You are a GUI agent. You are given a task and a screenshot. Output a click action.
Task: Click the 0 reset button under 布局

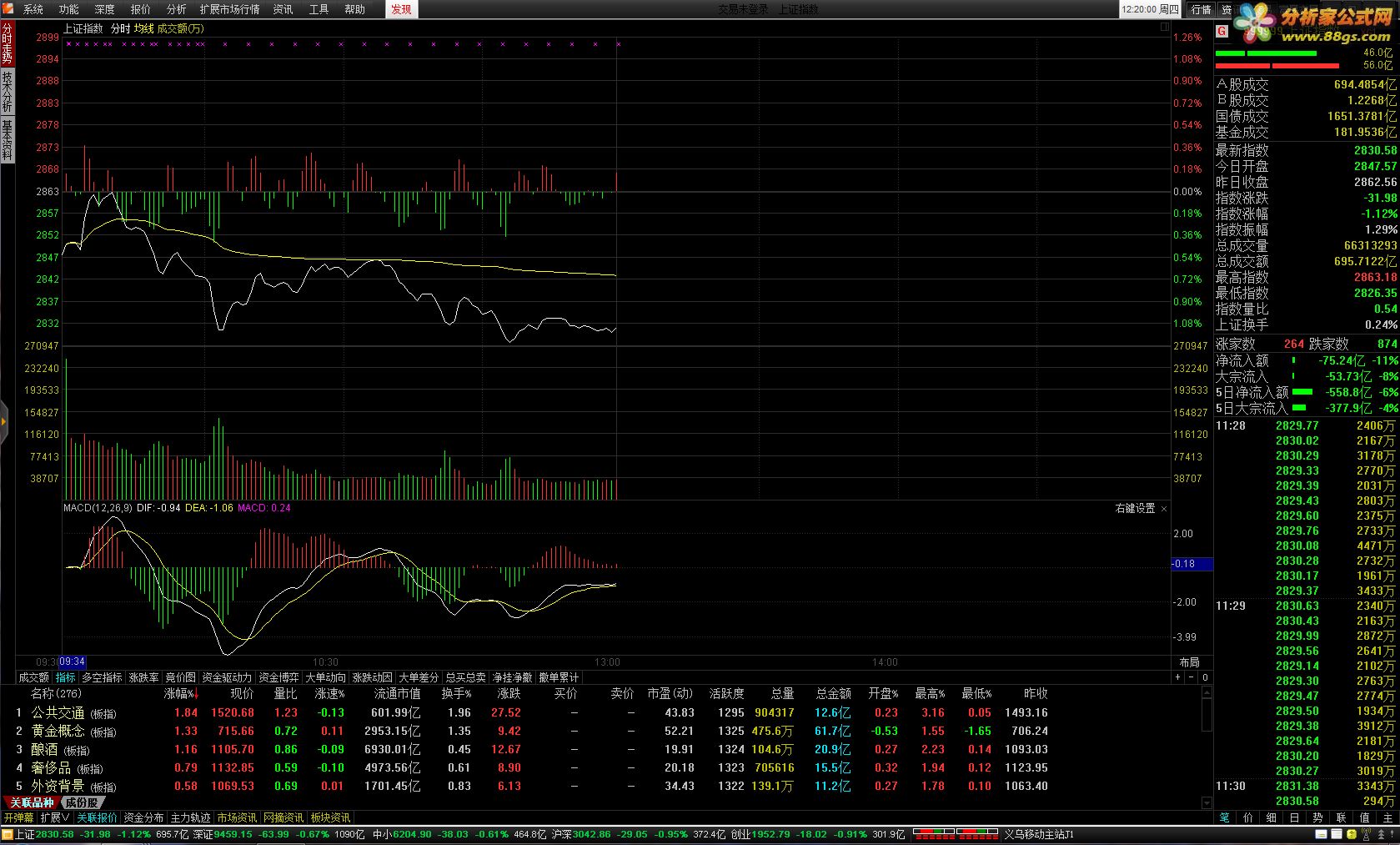1205,677
